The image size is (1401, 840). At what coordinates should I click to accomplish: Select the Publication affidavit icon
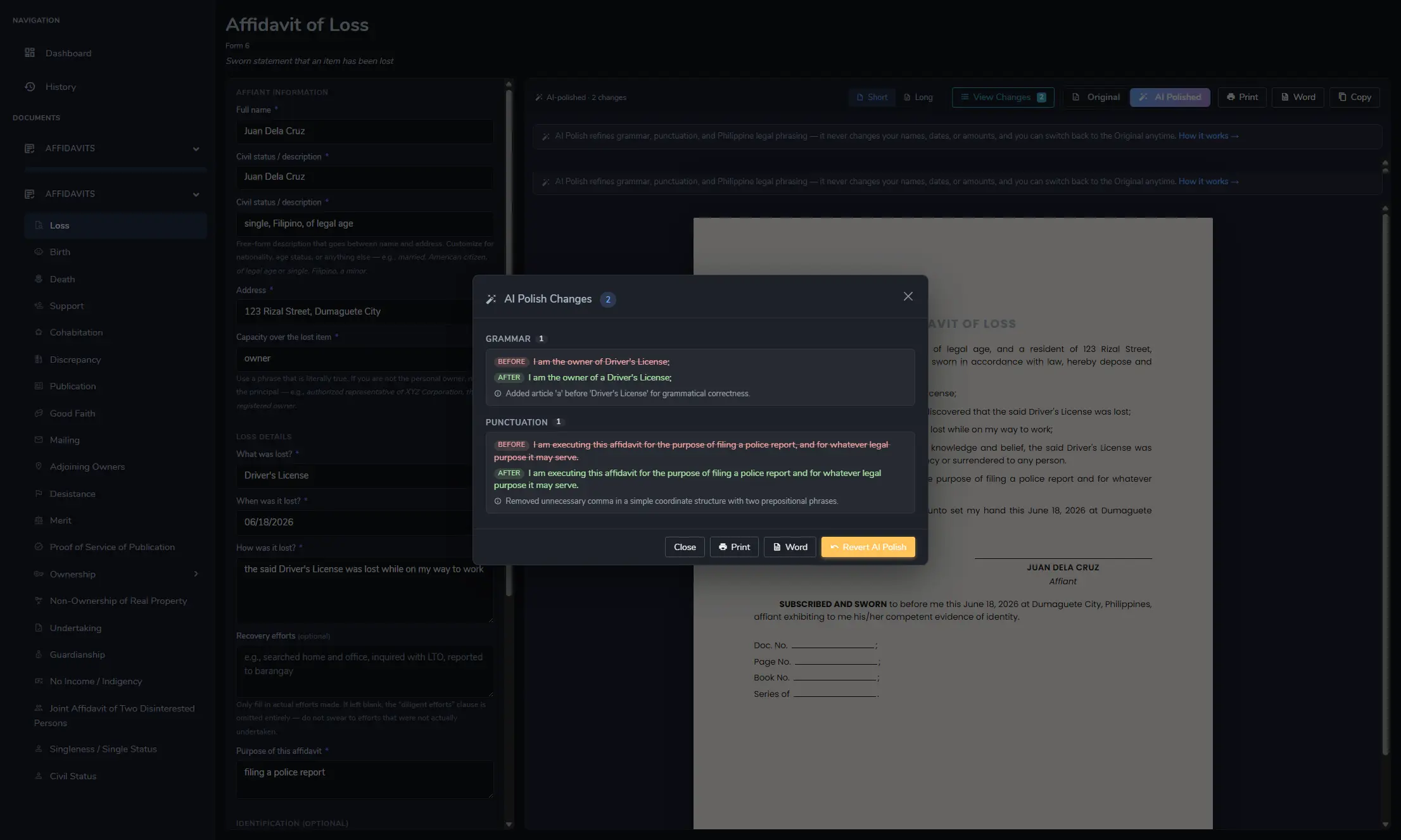(x=39, y=386)
